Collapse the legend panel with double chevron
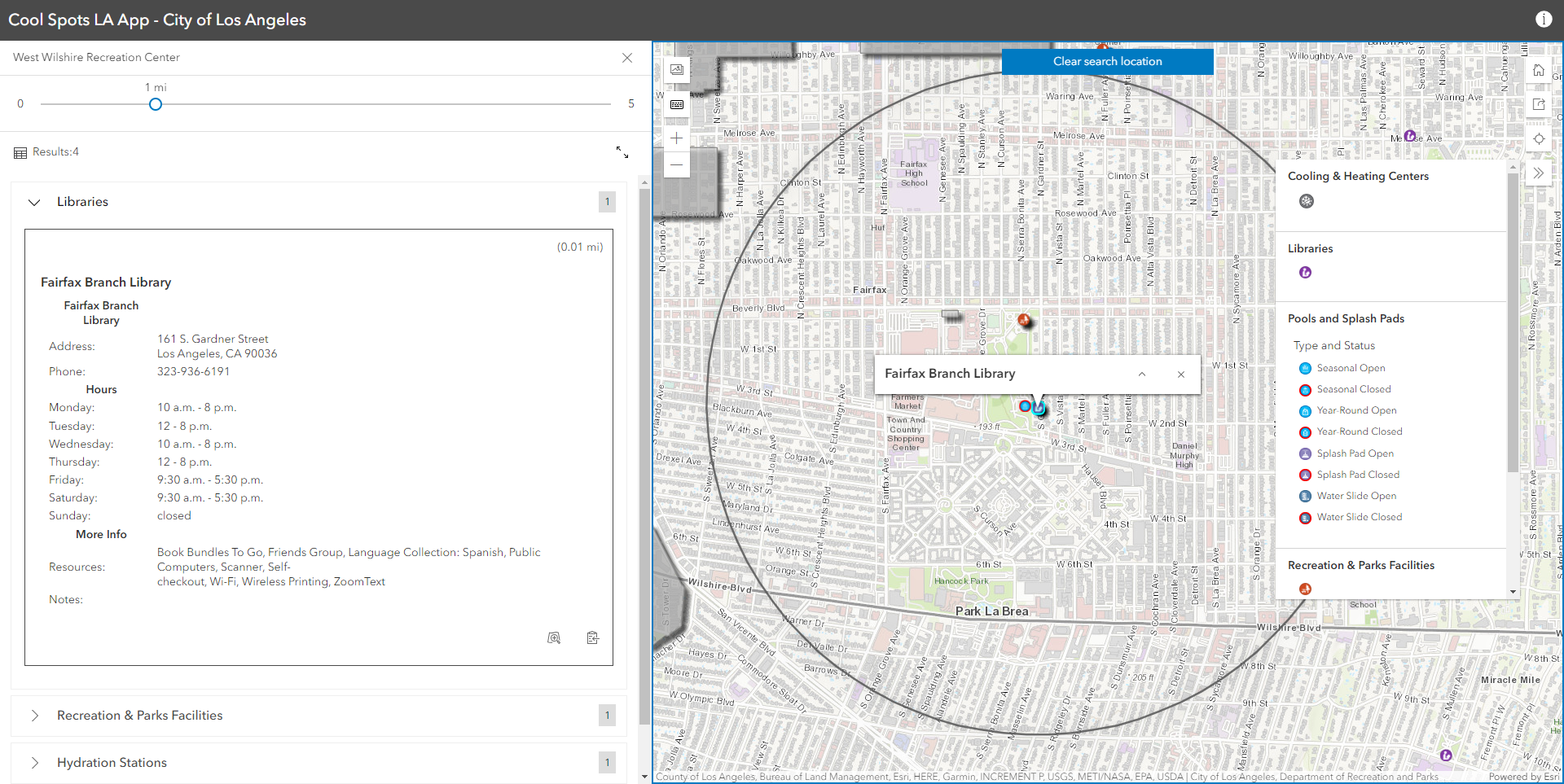This screenshot has height=784, width=1564. coord(1538,173)
